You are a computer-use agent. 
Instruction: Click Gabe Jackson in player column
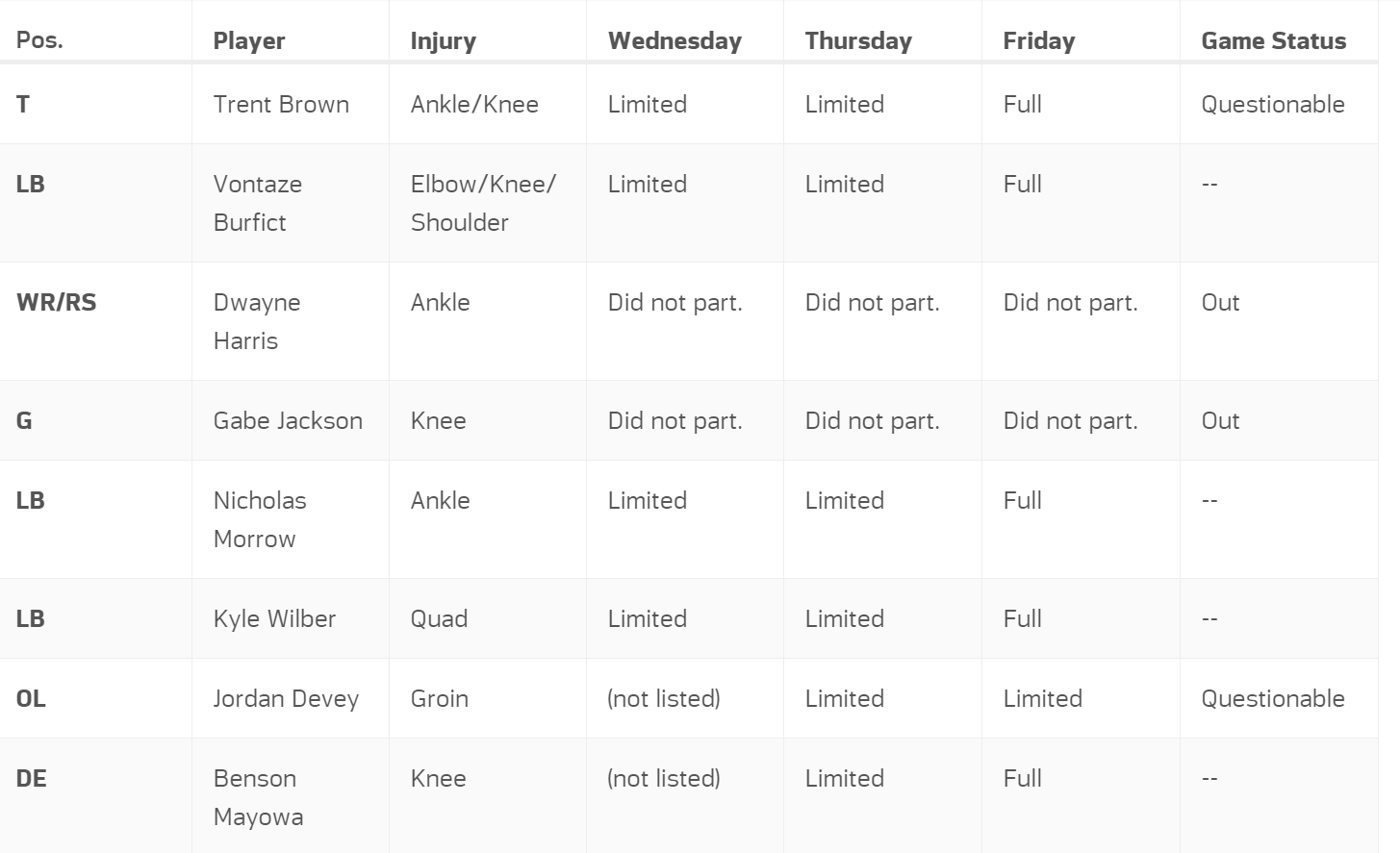click(288, 420)
